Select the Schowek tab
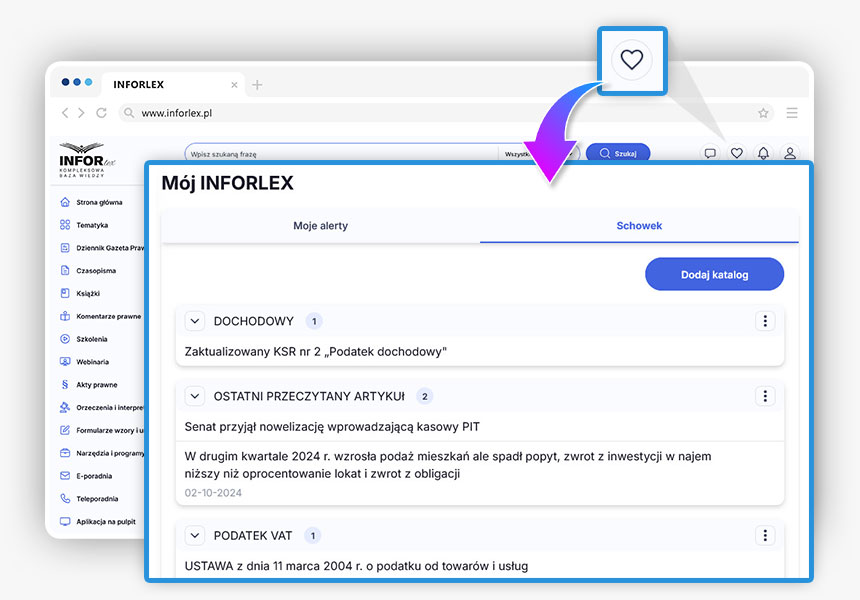The width and height of the screenshot is (860, 600). pos(639,226)
